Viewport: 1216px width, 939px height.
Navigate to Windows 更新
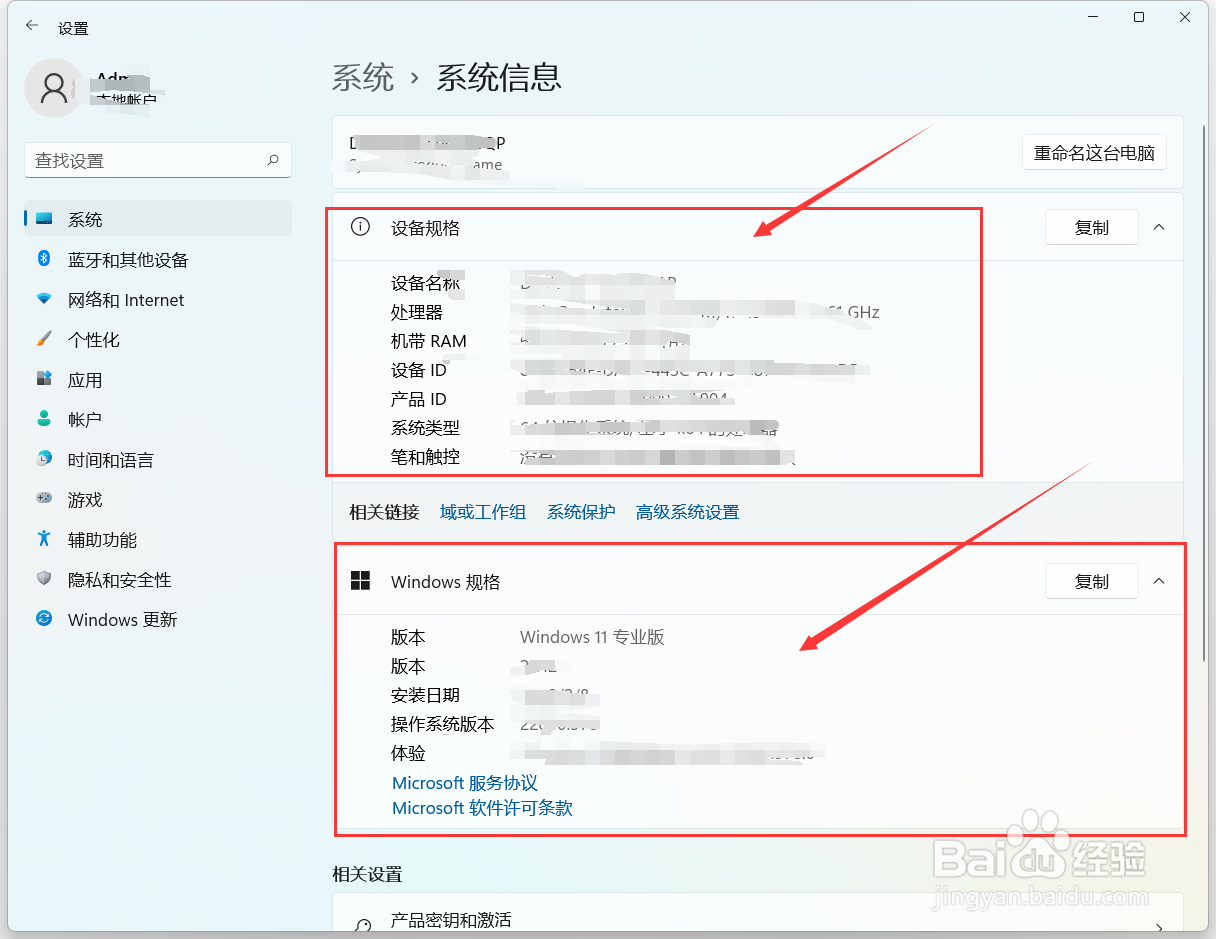158,620
